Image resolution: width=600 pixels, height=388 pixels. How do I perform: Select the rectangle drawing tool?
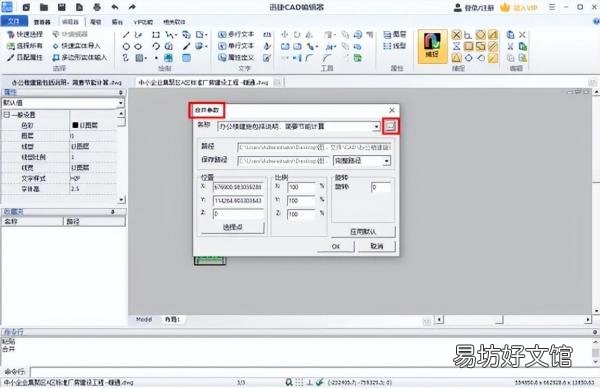[x=156, y=35]
